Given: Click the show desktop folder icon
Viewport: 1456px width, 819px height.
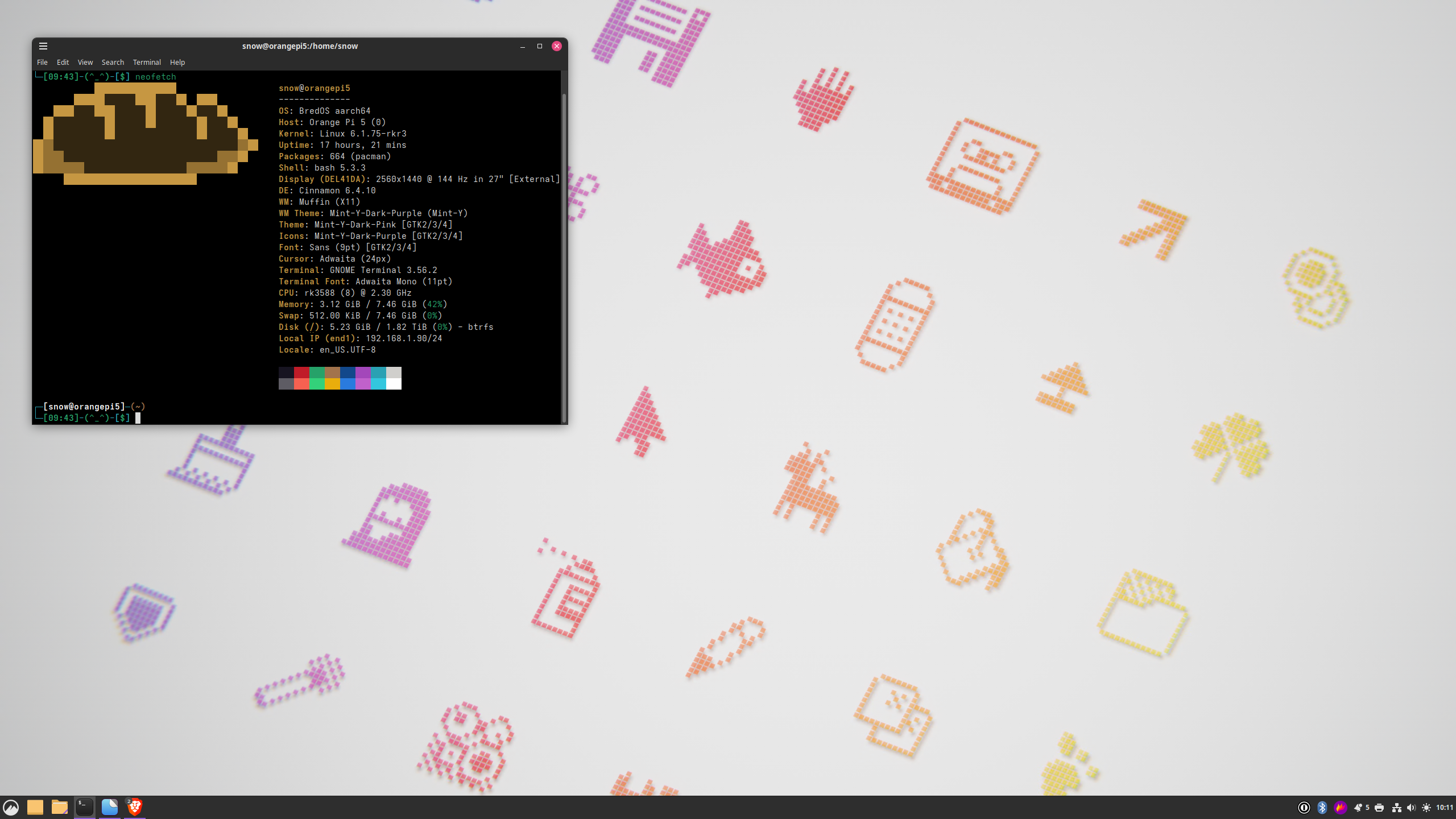Looking at the screenshot, I should pos(35,807).
